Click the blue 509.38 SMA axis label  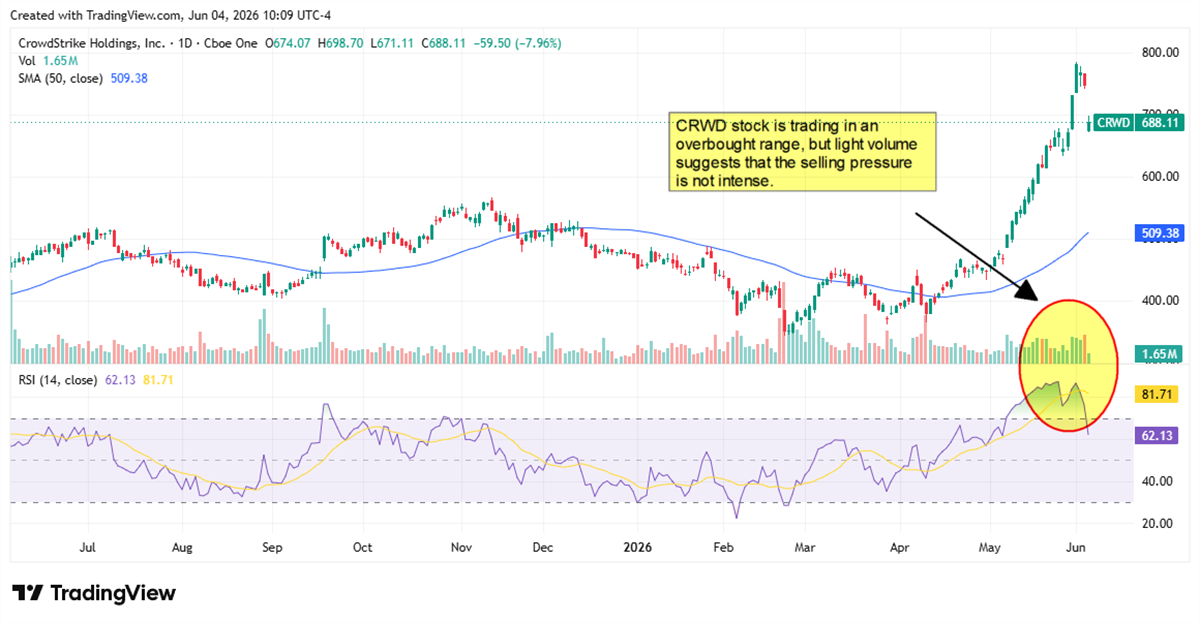coord(1161,233)
